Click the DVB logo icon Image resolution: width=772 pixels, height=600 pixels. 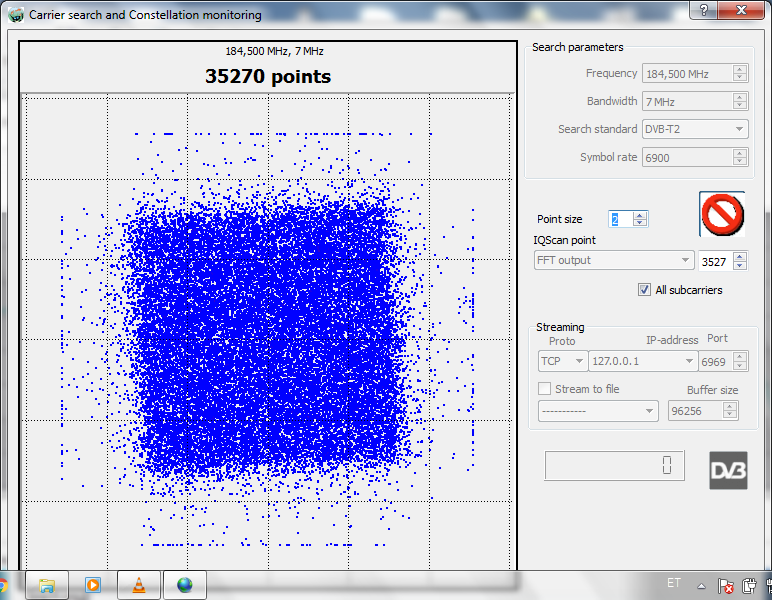[728, 470]
